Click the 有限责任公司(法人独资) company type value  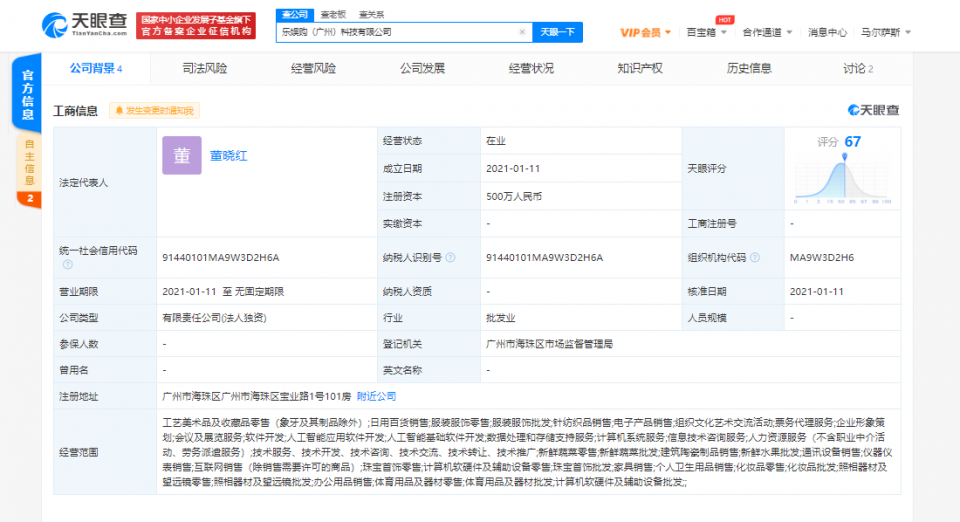214,318
